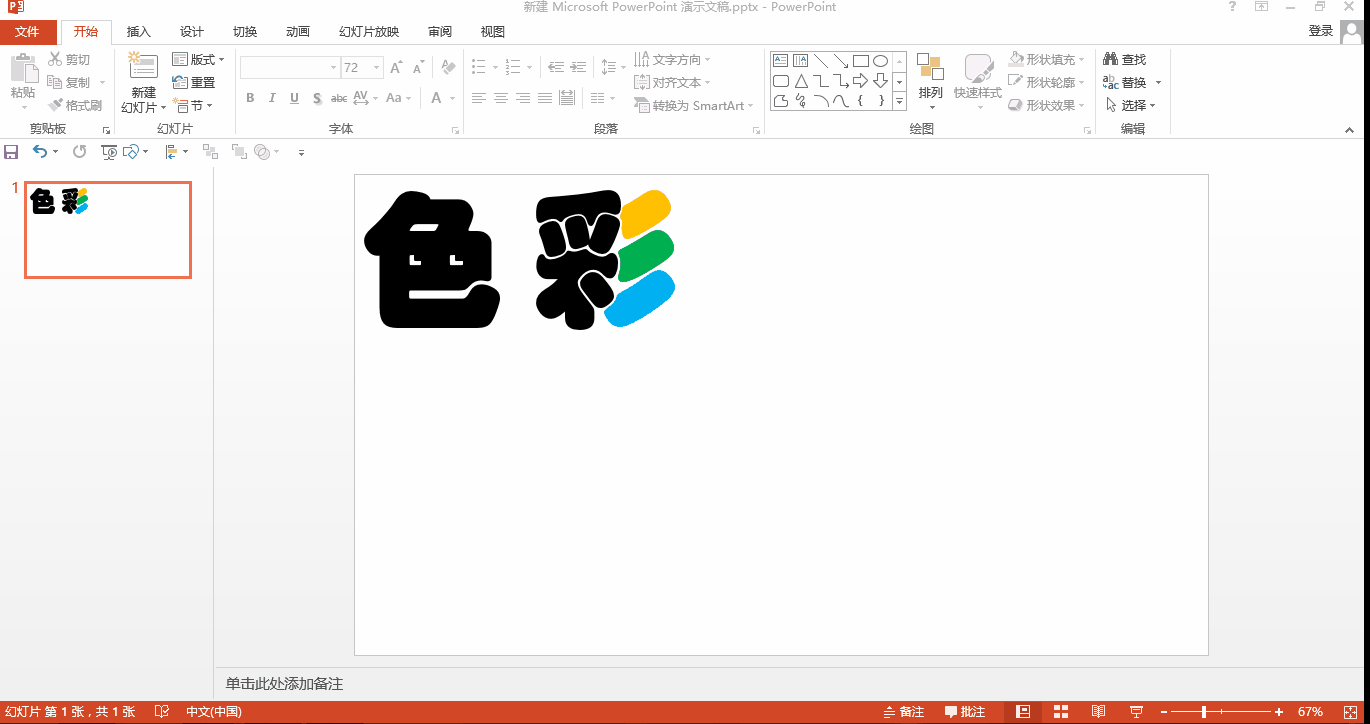Switch to slide sorter view
The image size is (1370, 724).
[x=1060, y=711]
